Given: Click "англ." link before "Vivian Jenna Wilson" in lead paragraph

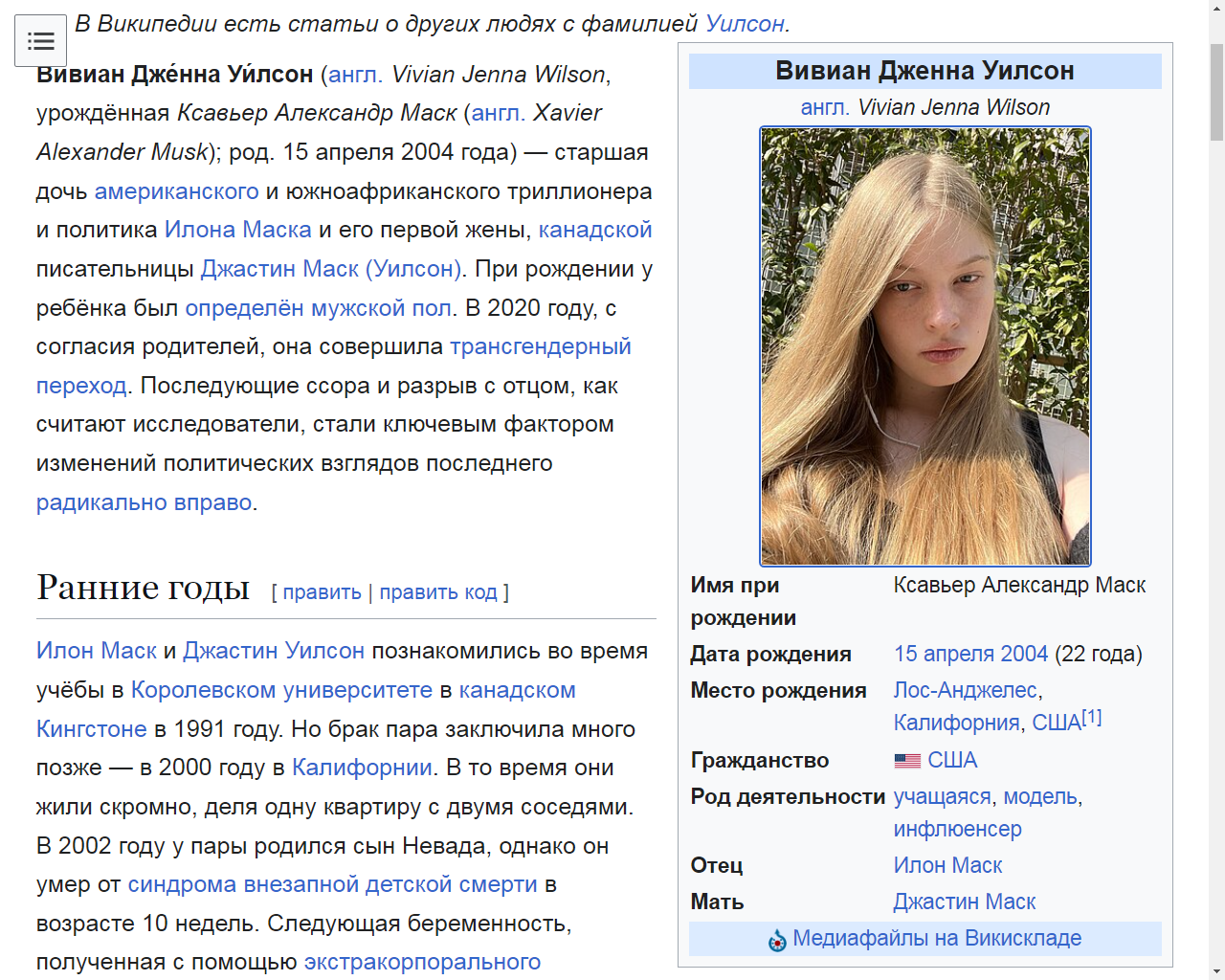Looking at the screenshot, I should coord(355,75).
